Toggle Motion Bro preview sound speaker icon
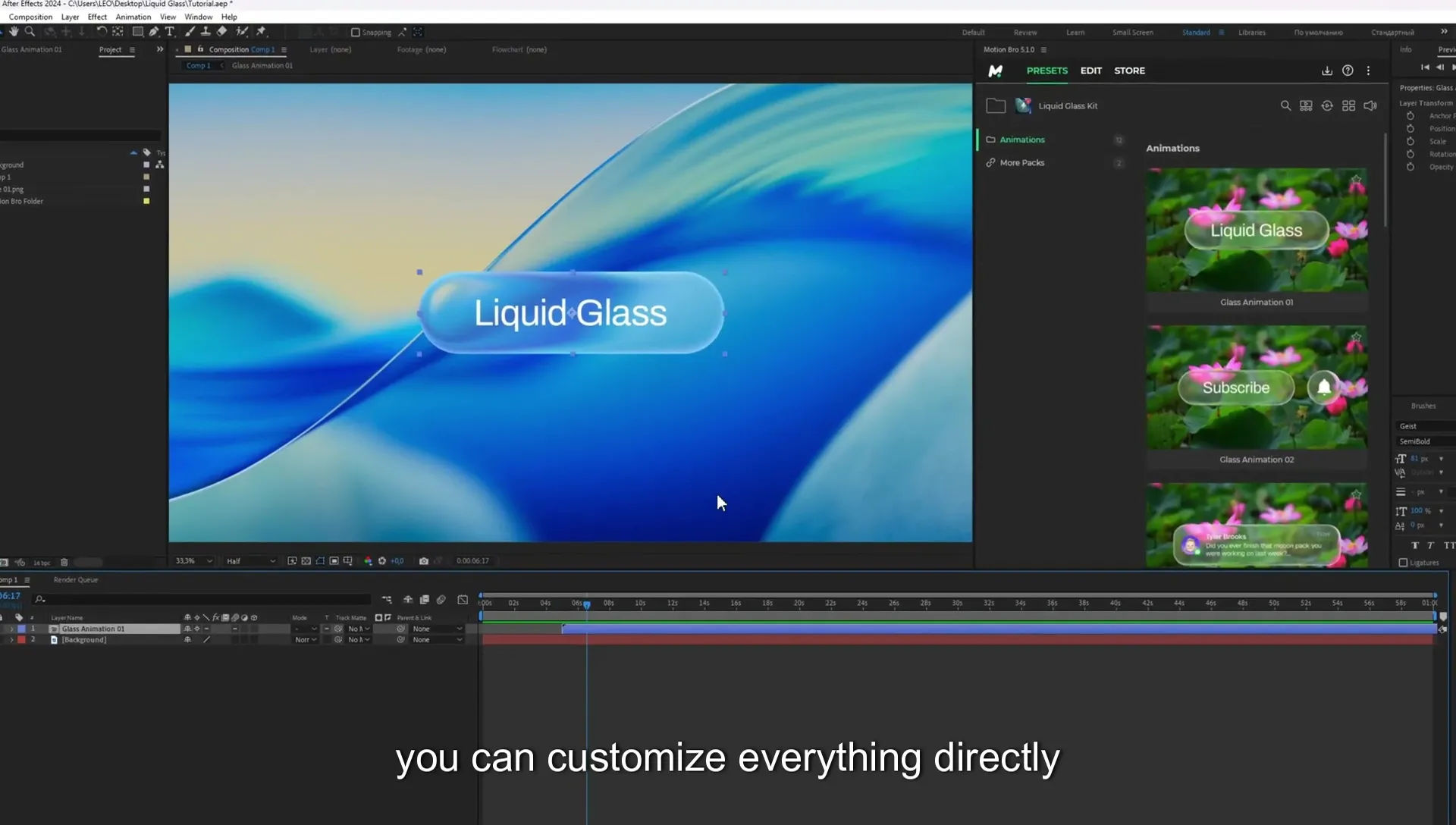The width and height of the screenshot is (1456, 825). [1370, 106]
